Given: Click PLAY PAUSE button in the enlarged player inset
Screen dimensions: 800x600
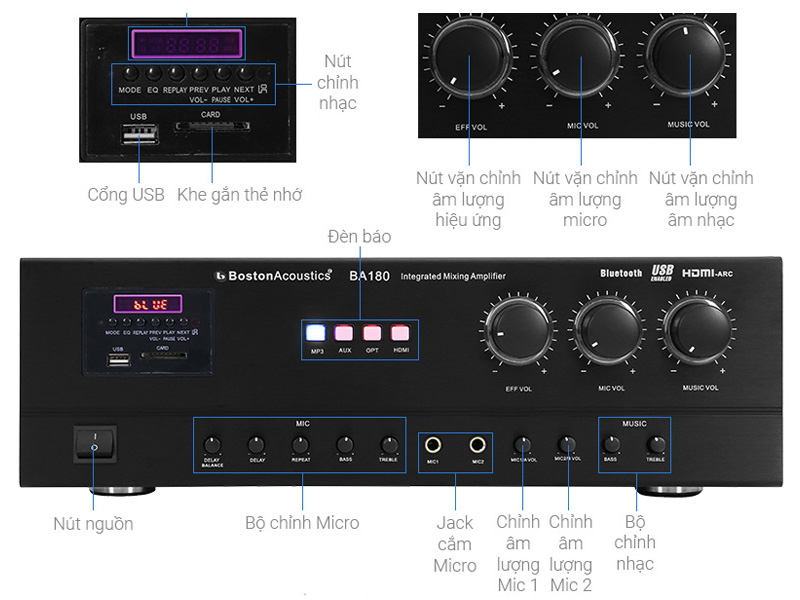Looking at the screenshot, I should click(222, 73).
